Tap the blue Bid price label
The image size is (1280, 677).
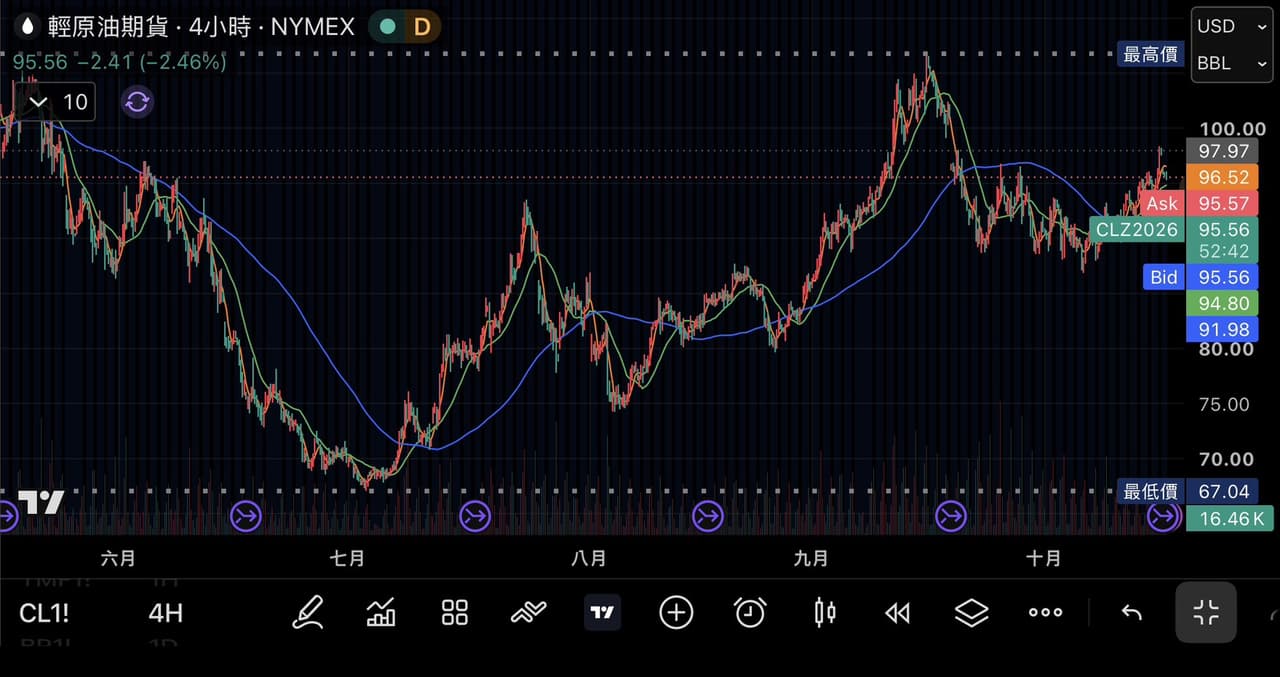(x=1163, y=277)
